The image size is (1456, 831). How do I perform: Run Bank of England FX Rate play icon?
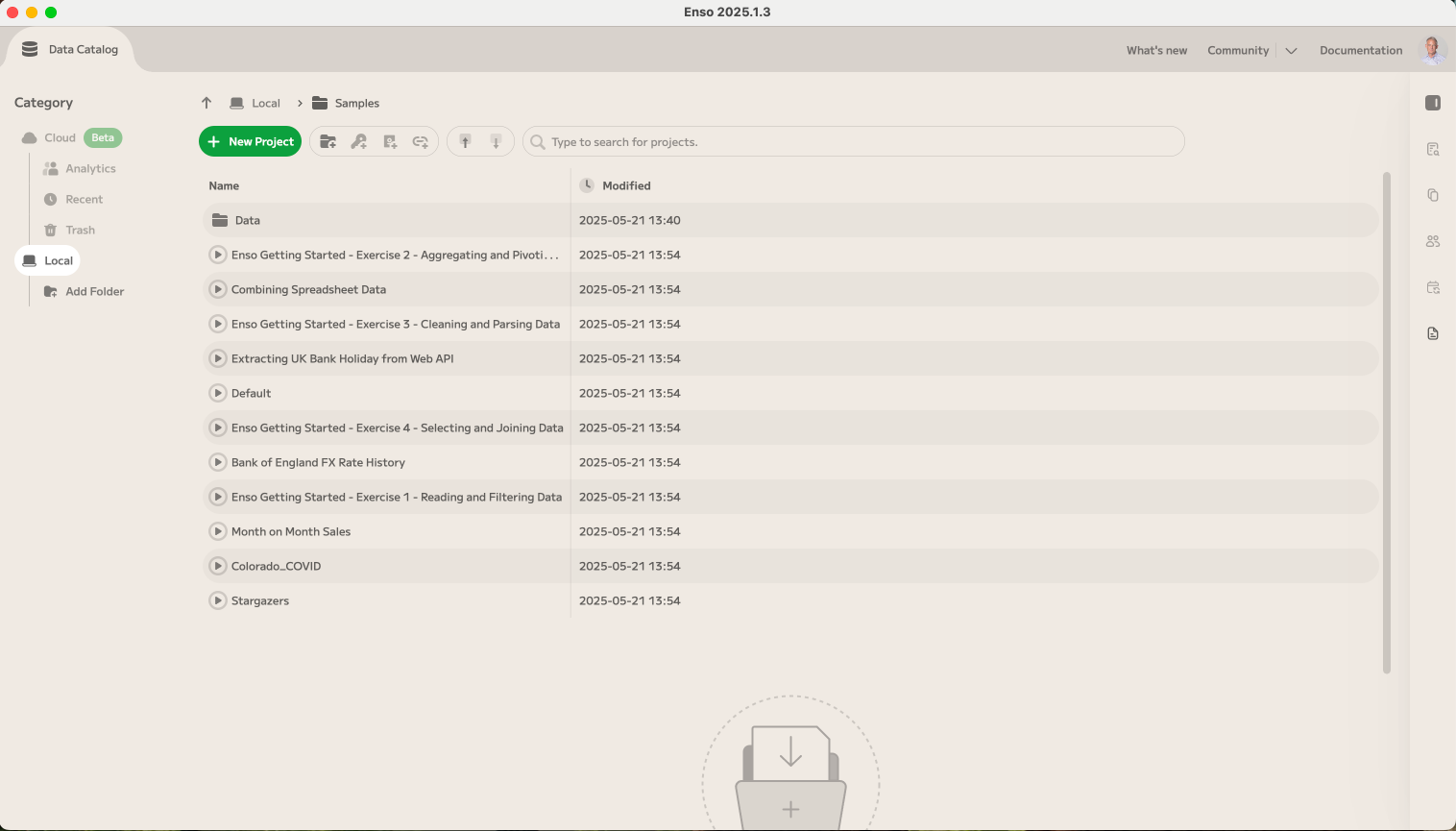(218, 462)
